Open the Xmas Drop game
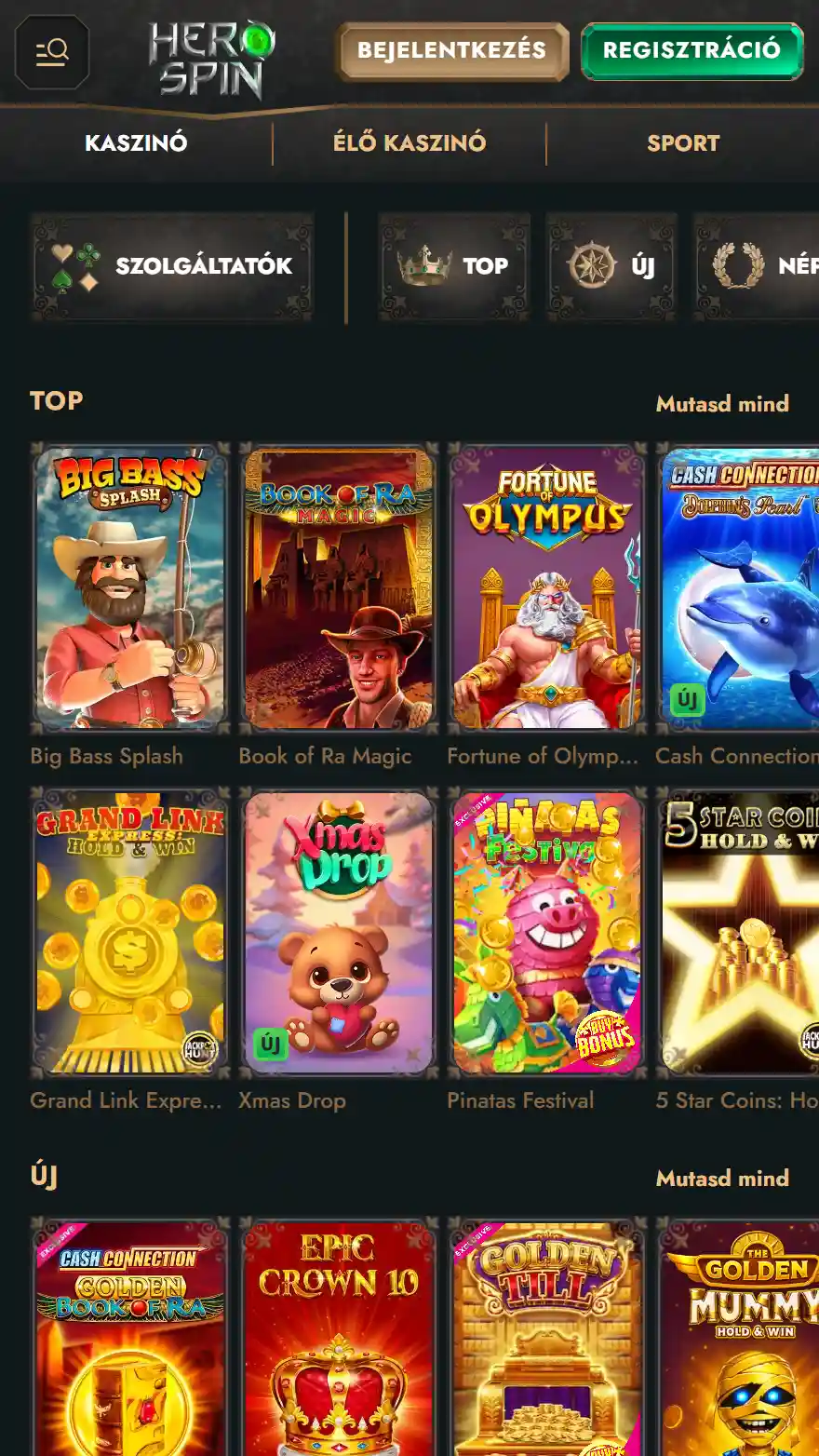Viewport: 819px width, 1456px height. coord(339,933)
